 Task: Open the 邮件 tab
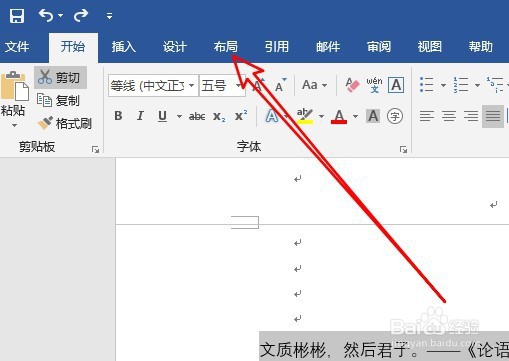pos(328,47)
